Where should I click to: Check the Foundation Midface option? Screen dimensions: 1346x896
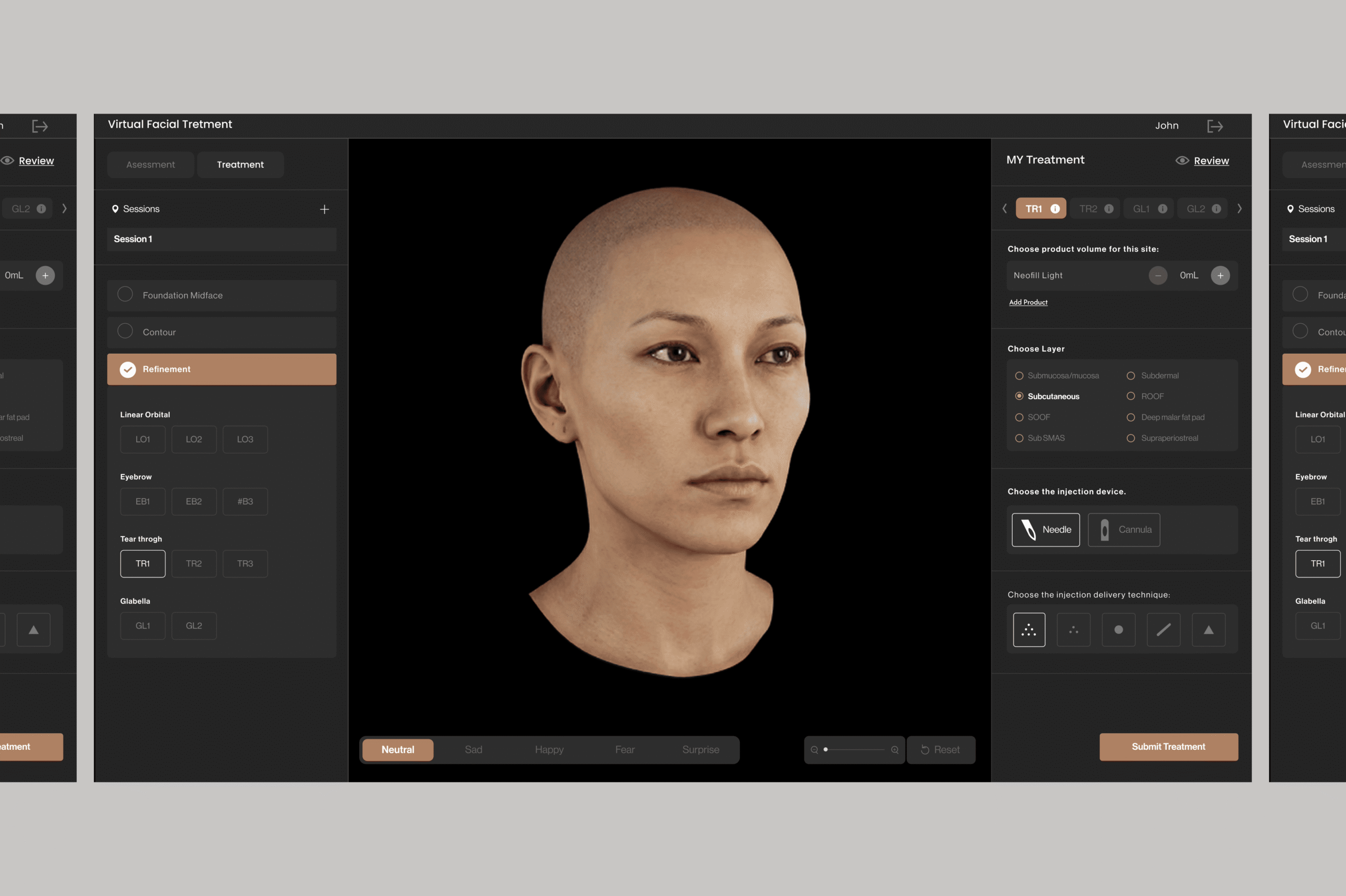click(x=125, y=294)
